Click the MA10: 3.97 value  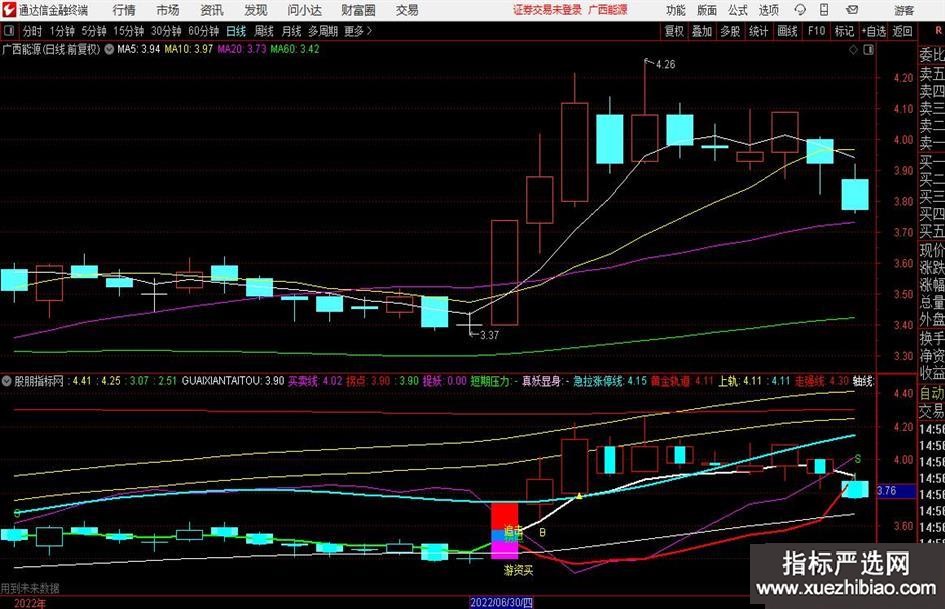point(189,49)
